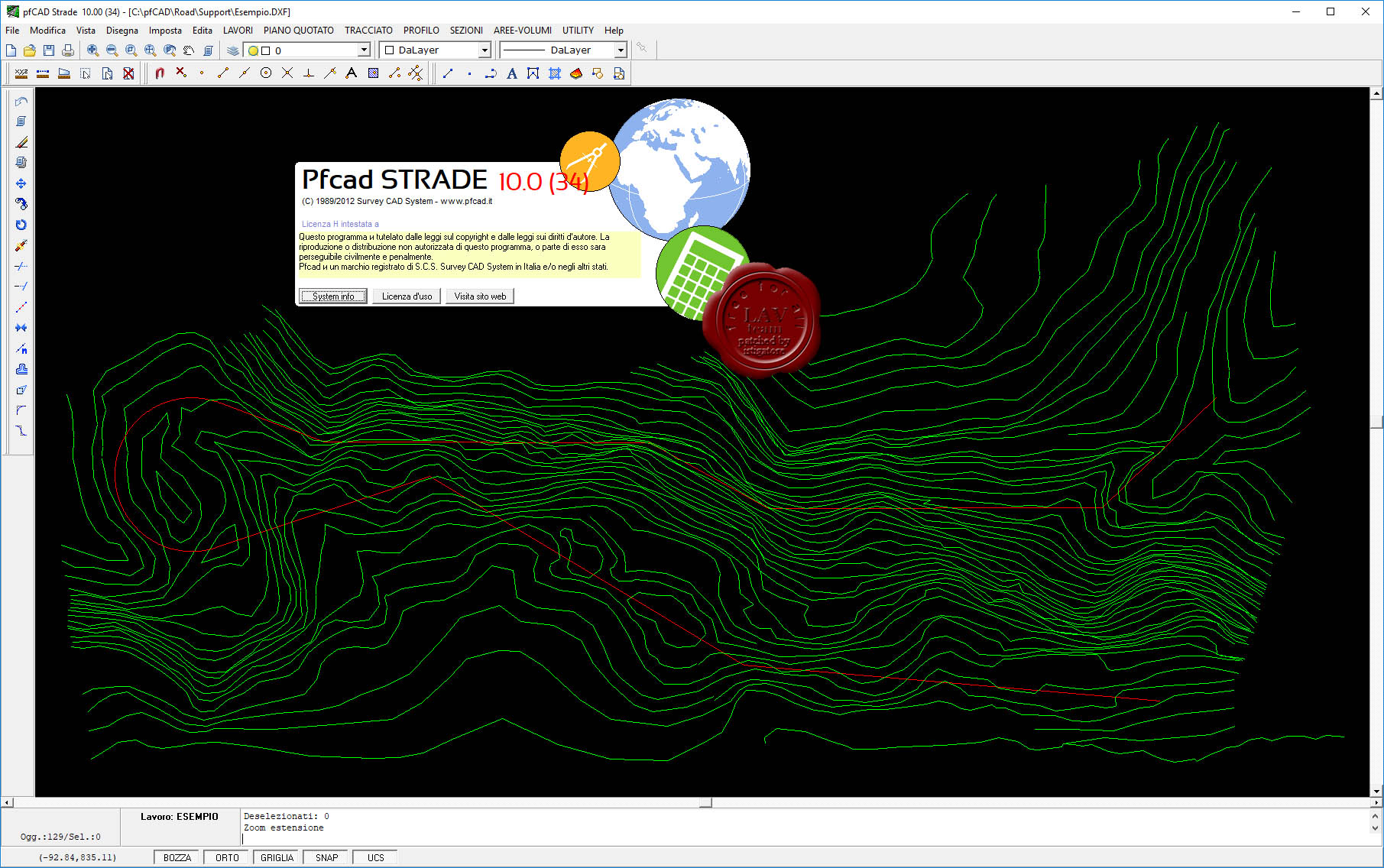Activate the Pan hand tool
The image size is (1384, 868).
(x=189, y=50)
